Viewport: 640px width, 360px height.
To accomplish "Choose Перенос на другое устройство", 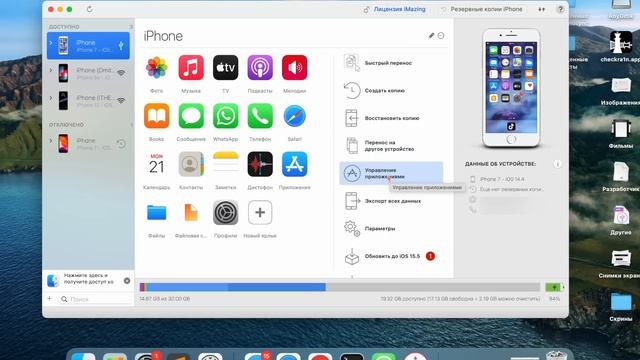I will tap(391, 146).
